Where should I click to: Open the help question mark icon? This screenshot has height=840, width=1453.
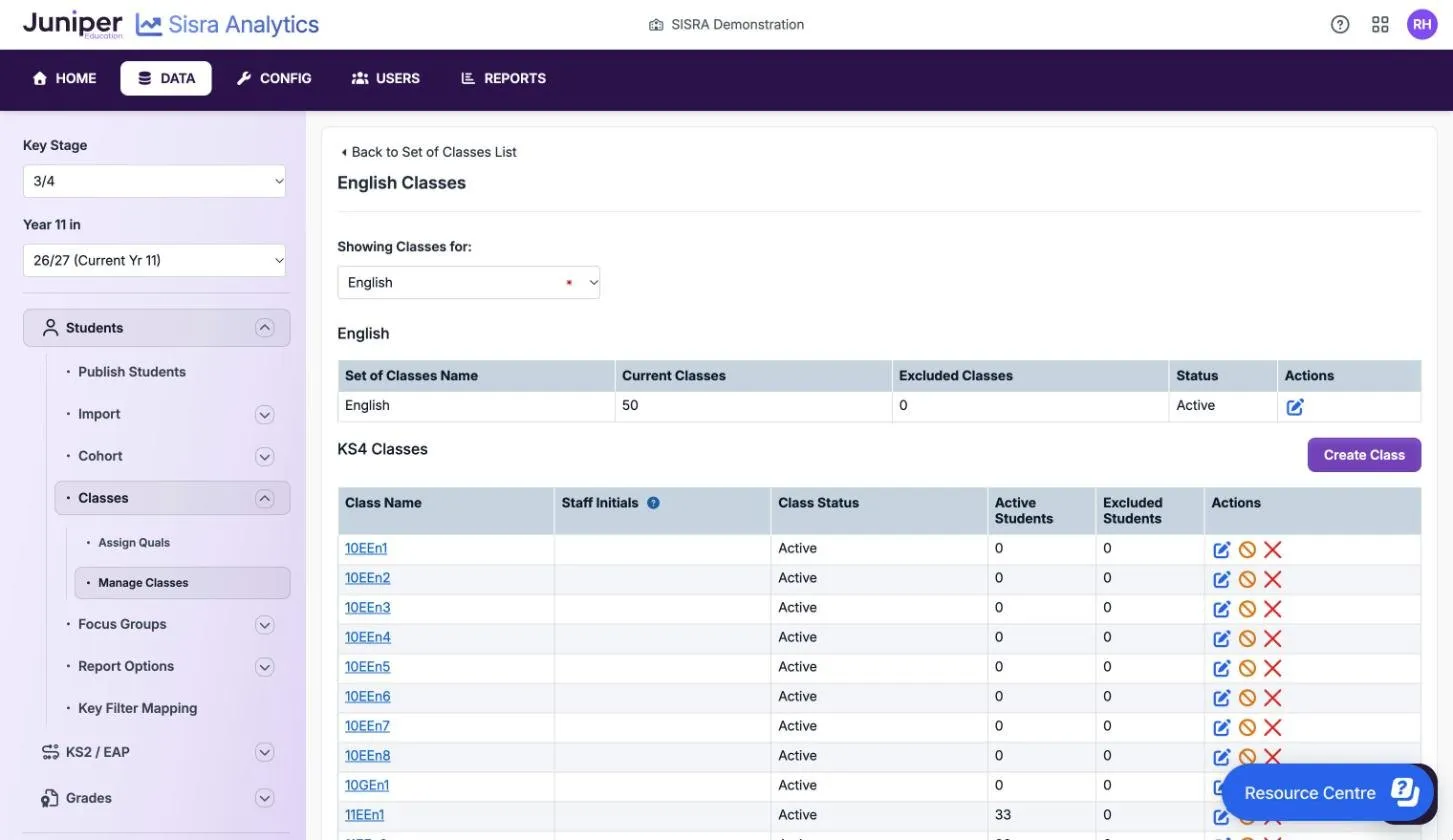(1340, 25)
